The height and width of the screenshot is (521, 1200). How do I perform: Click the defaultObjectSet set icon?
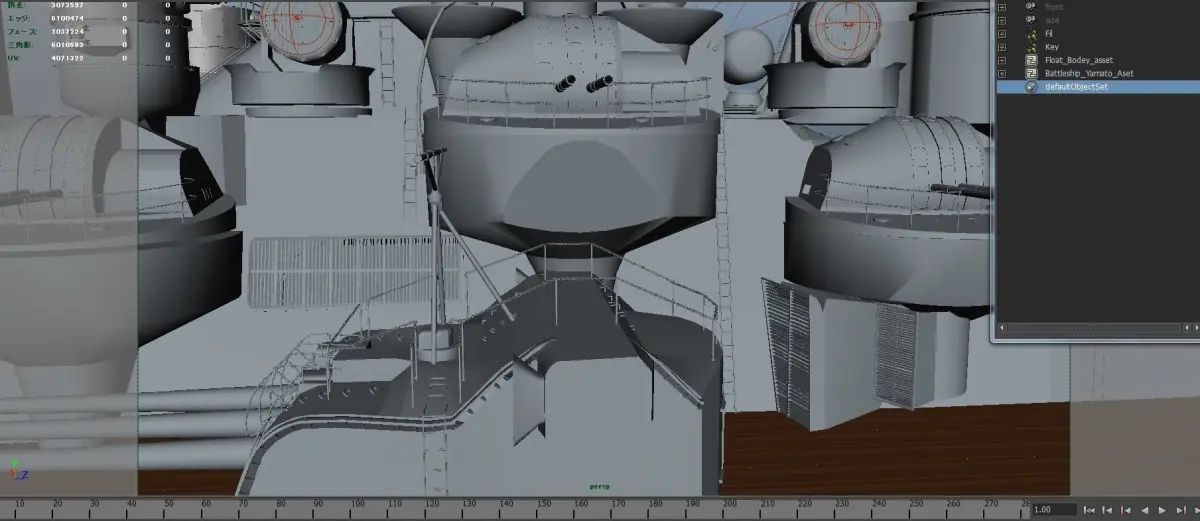tap(1031, 87)
